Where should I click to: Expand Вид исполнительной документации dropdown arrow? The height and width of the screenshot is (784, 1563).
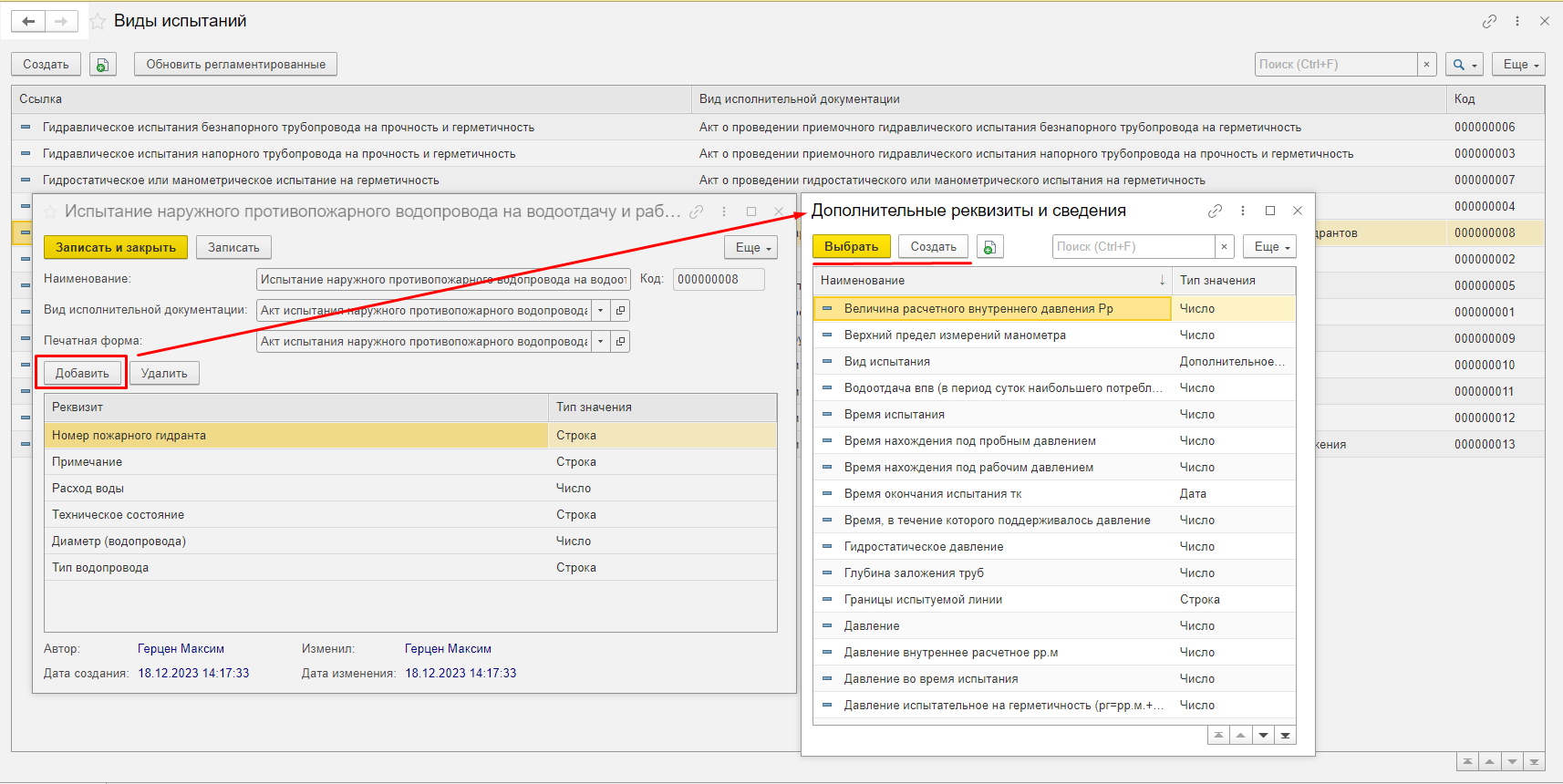[600, 311]
